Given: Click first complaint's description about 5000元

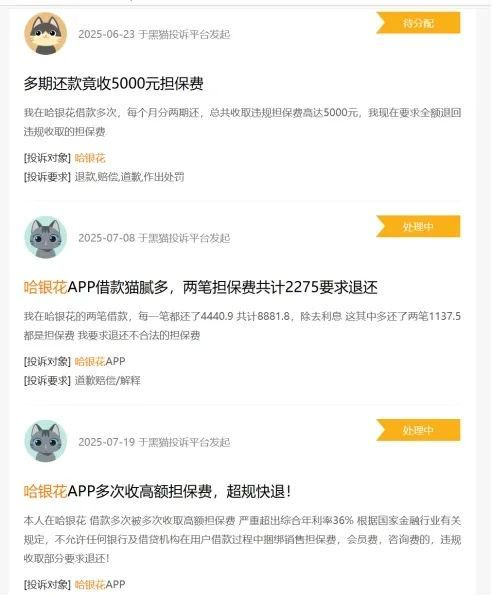Looking at the screenshot, I should pos(242,122).
